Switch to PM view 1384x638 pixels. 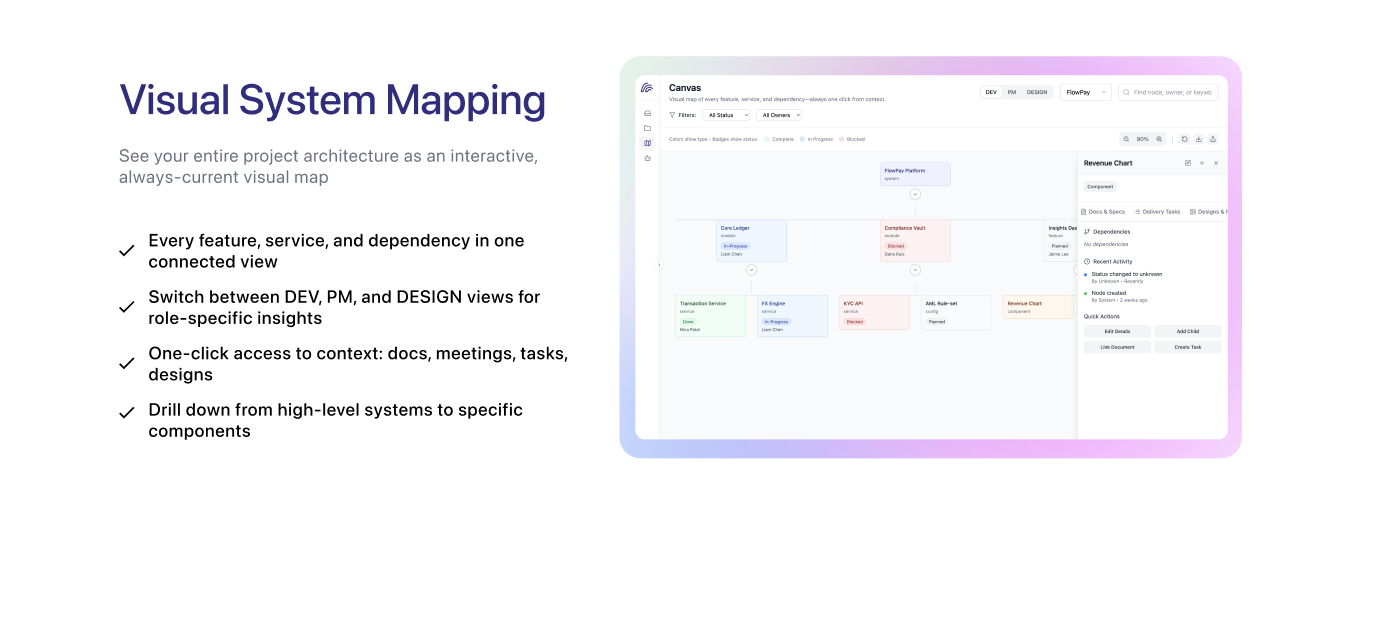click(1012, 92)
